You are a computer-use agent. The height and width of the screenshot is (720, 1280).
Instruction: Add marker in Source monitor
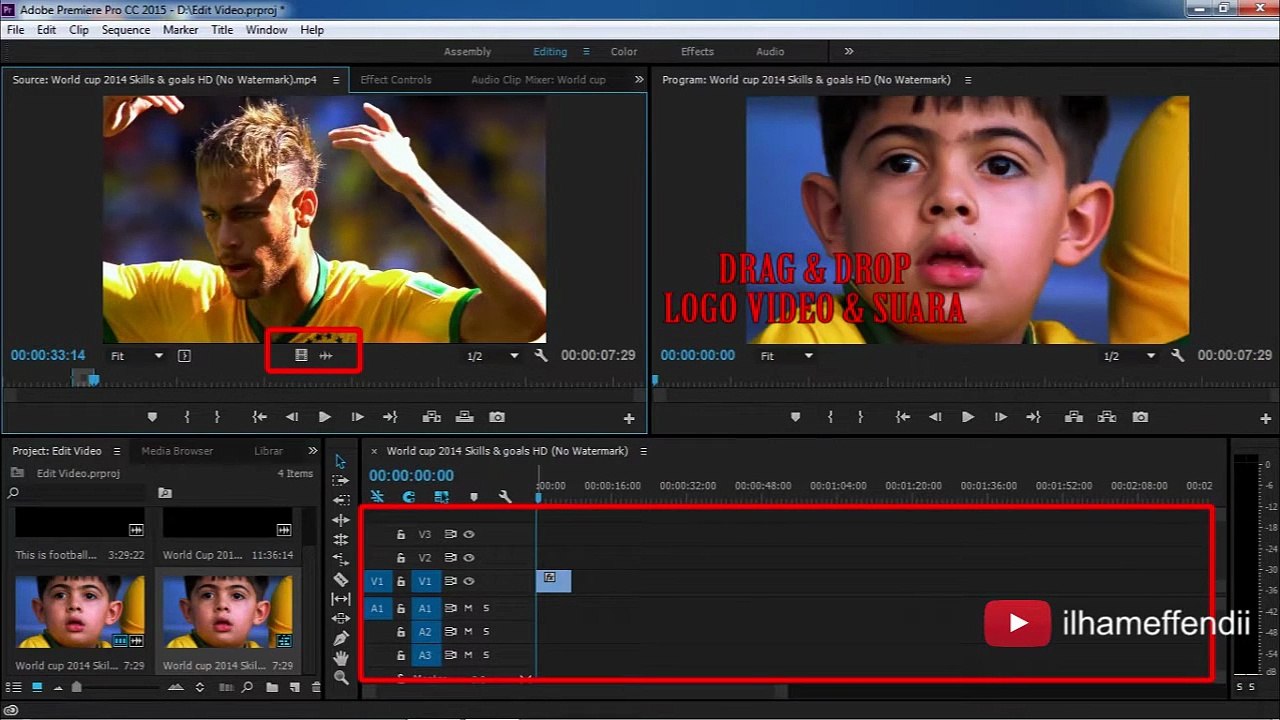pyautogui.click(x=152, y=417)
